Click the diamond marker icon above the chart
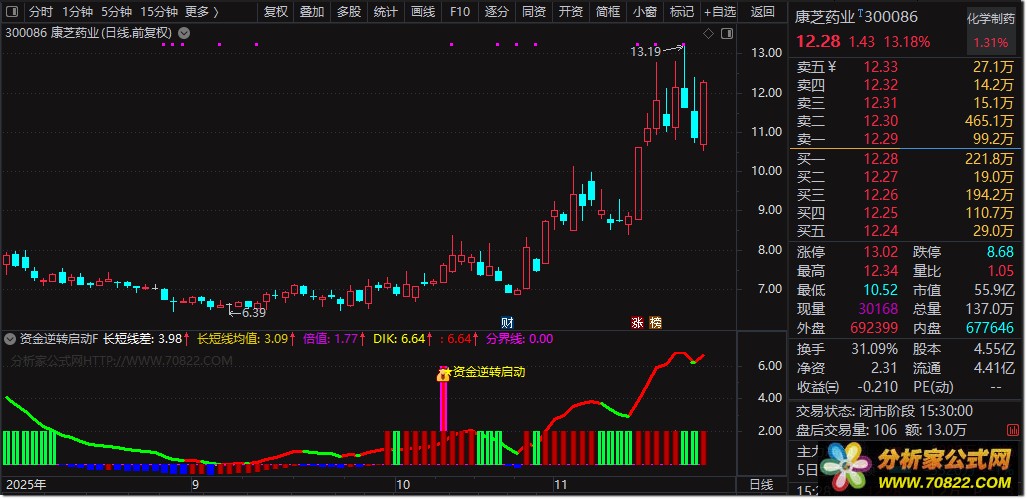 (708, 33)
